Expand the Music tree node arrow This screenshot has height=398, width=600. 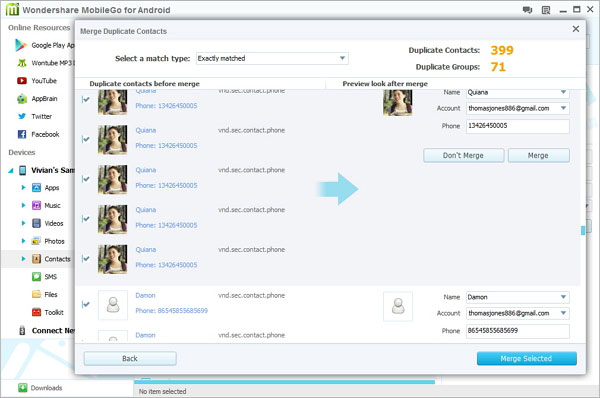tap(23, 206)
